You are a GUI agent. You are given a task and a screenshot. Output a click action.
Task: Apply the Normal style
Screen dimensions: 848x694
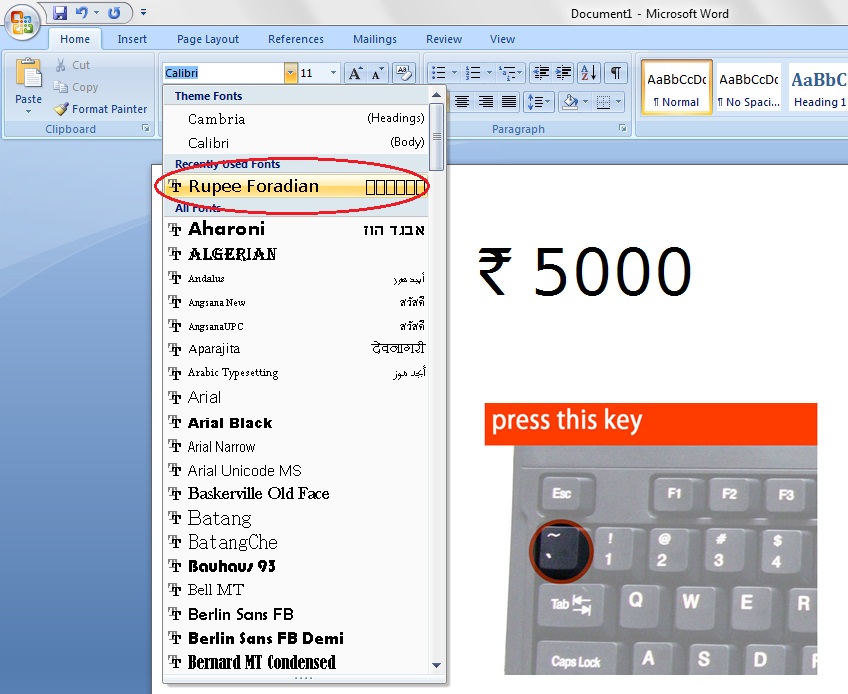point(676,87)
